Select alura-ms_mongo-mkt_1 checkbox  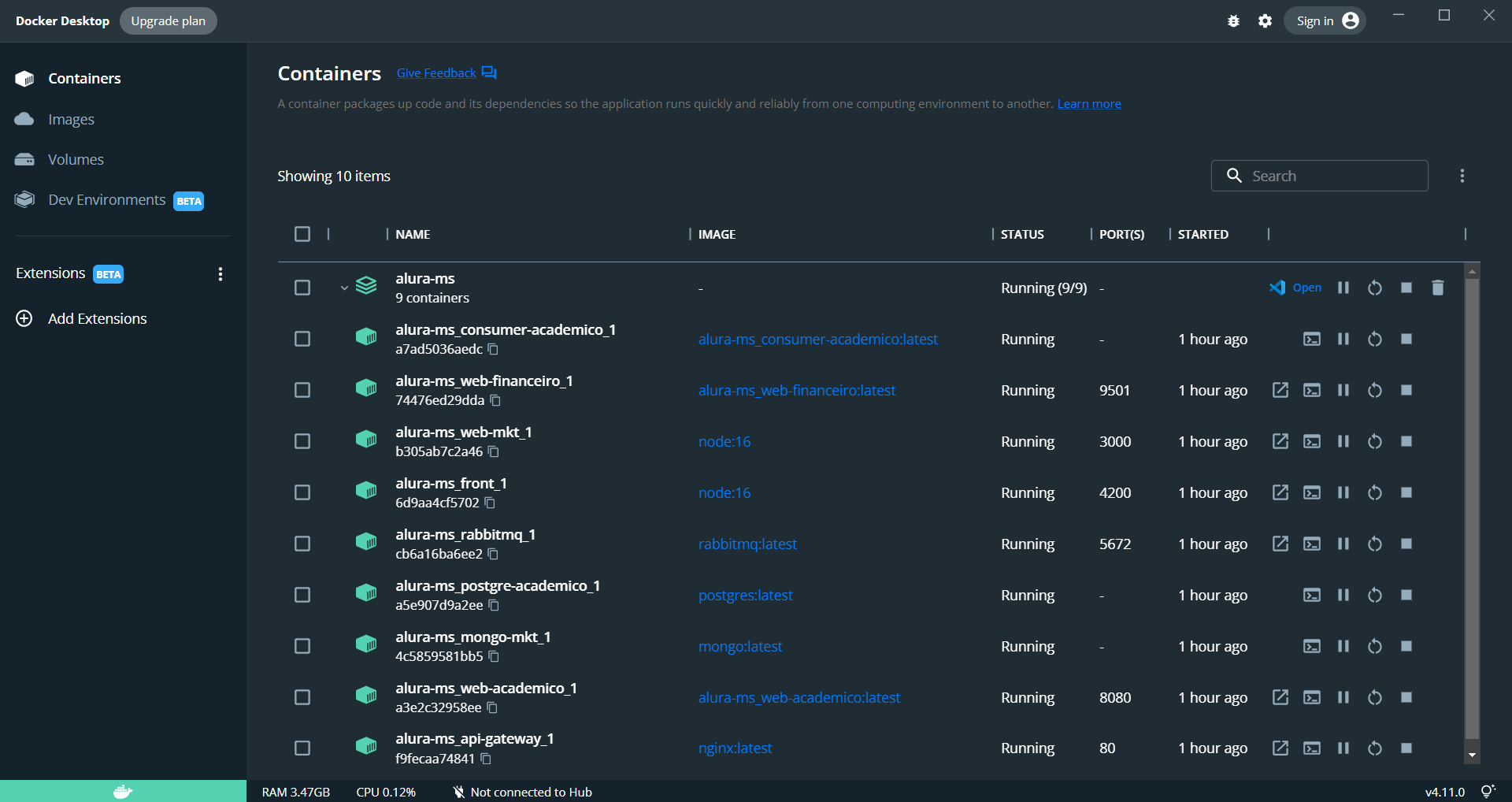pyautogui.click(x=302, y=646)
